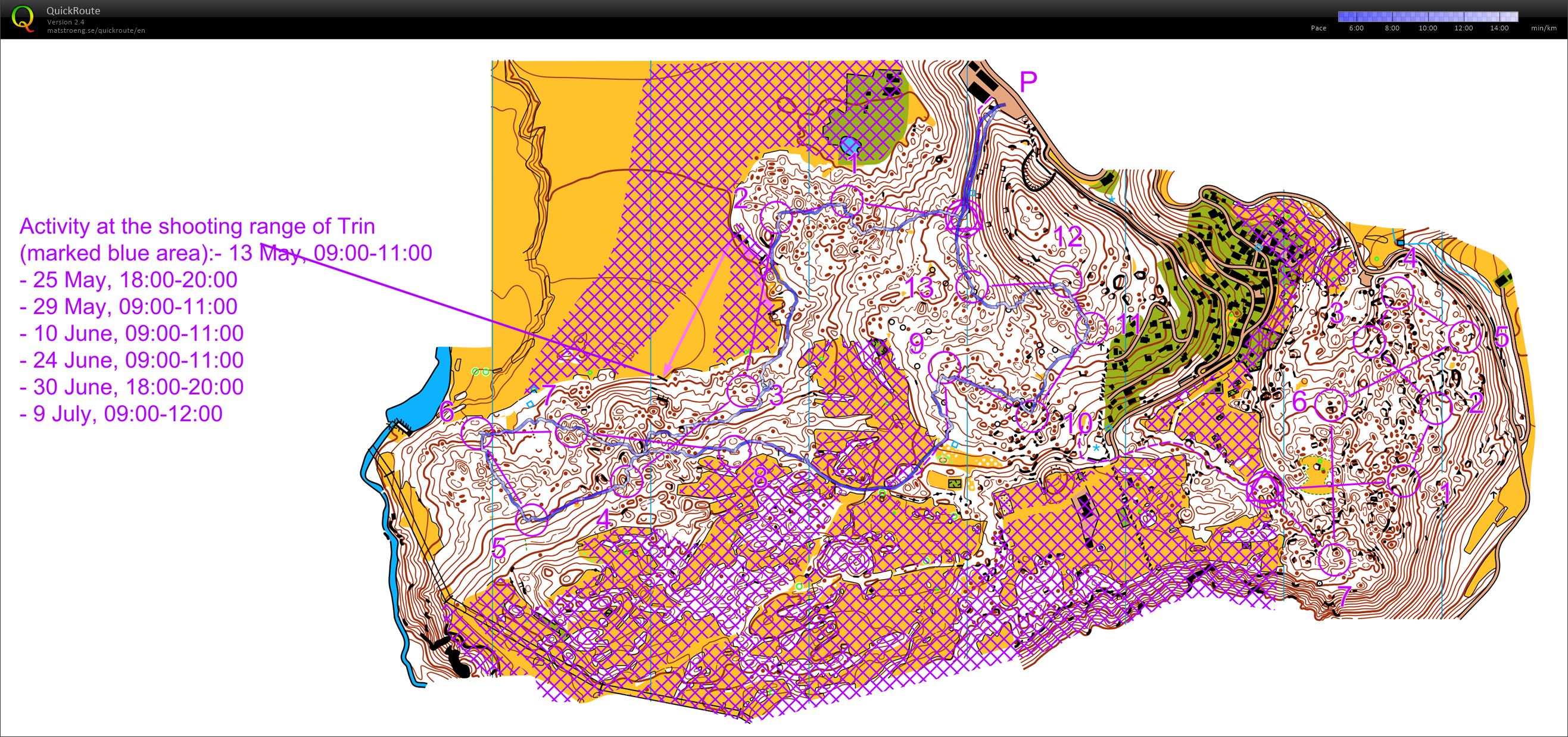Select the 6:00 pace legend value
1568x737 pixels.
pos(1356,28)
